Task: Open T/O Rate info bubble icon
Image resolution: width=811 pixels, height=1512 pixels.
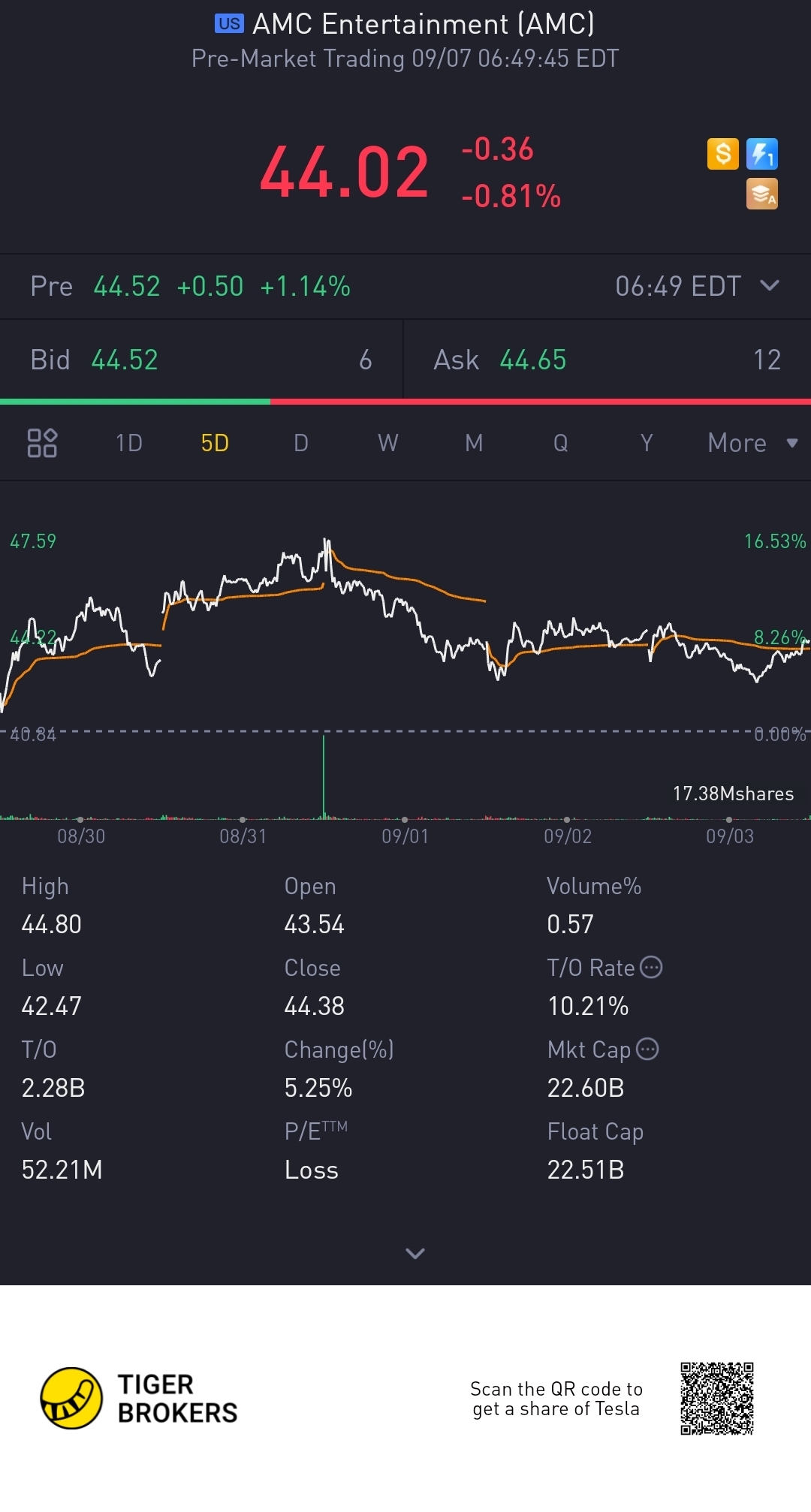Action: point(651,967)
